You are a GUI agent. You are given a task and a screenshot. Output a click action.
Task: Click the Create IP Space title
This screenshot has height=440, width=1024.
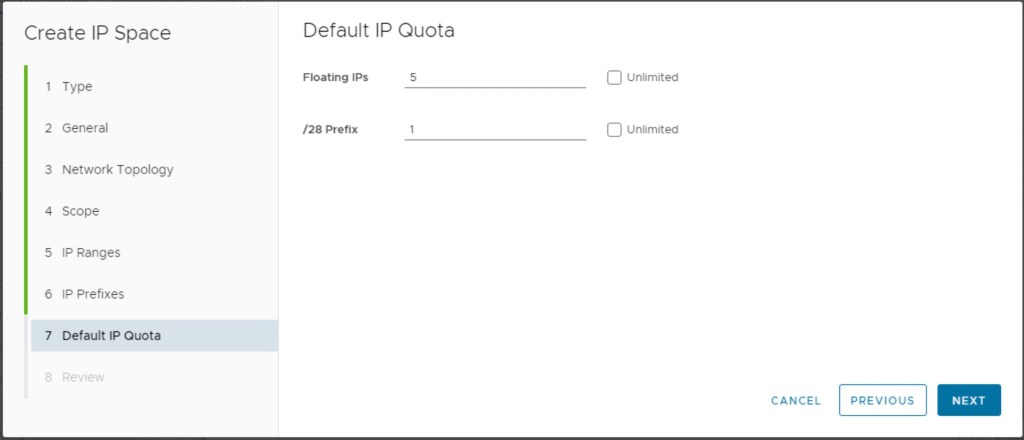click(x=97, y=34)
